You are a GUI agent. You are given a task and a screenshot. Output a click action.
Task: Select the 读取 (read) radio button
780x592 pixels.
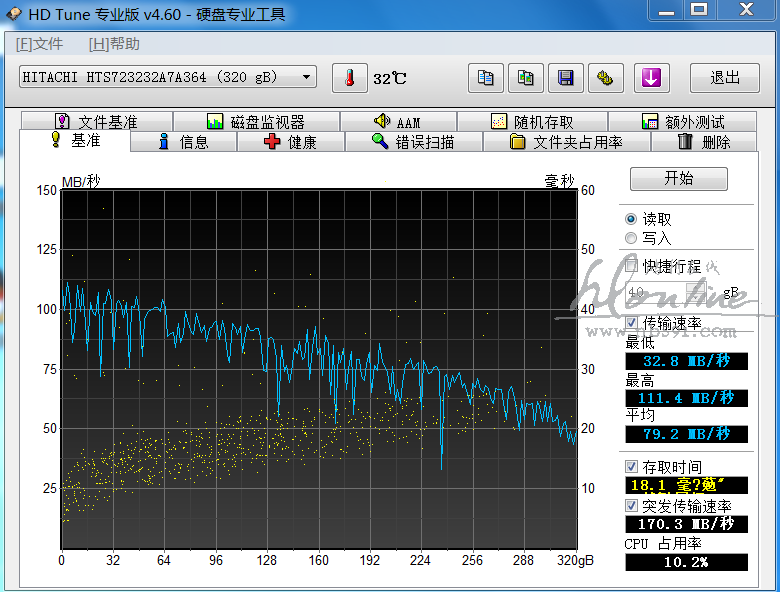tap(631, 219)
